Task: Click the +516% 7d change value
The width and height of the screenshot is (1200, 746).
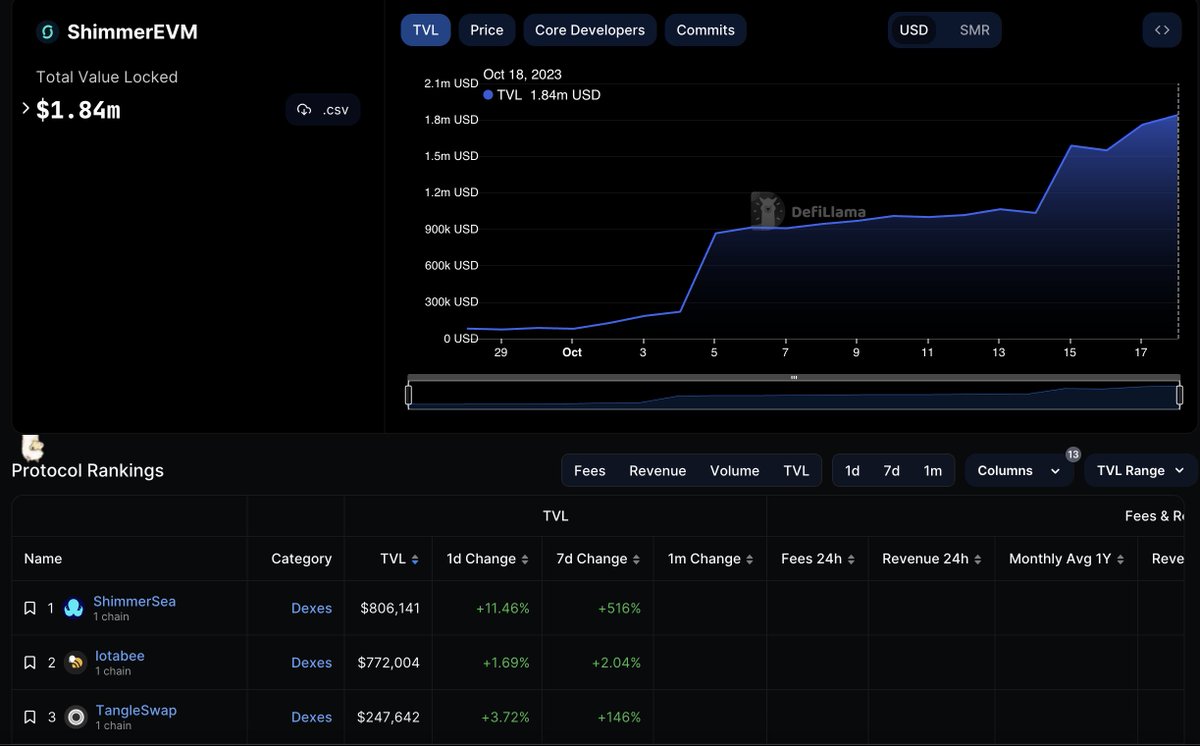Action: click(619, 608)
